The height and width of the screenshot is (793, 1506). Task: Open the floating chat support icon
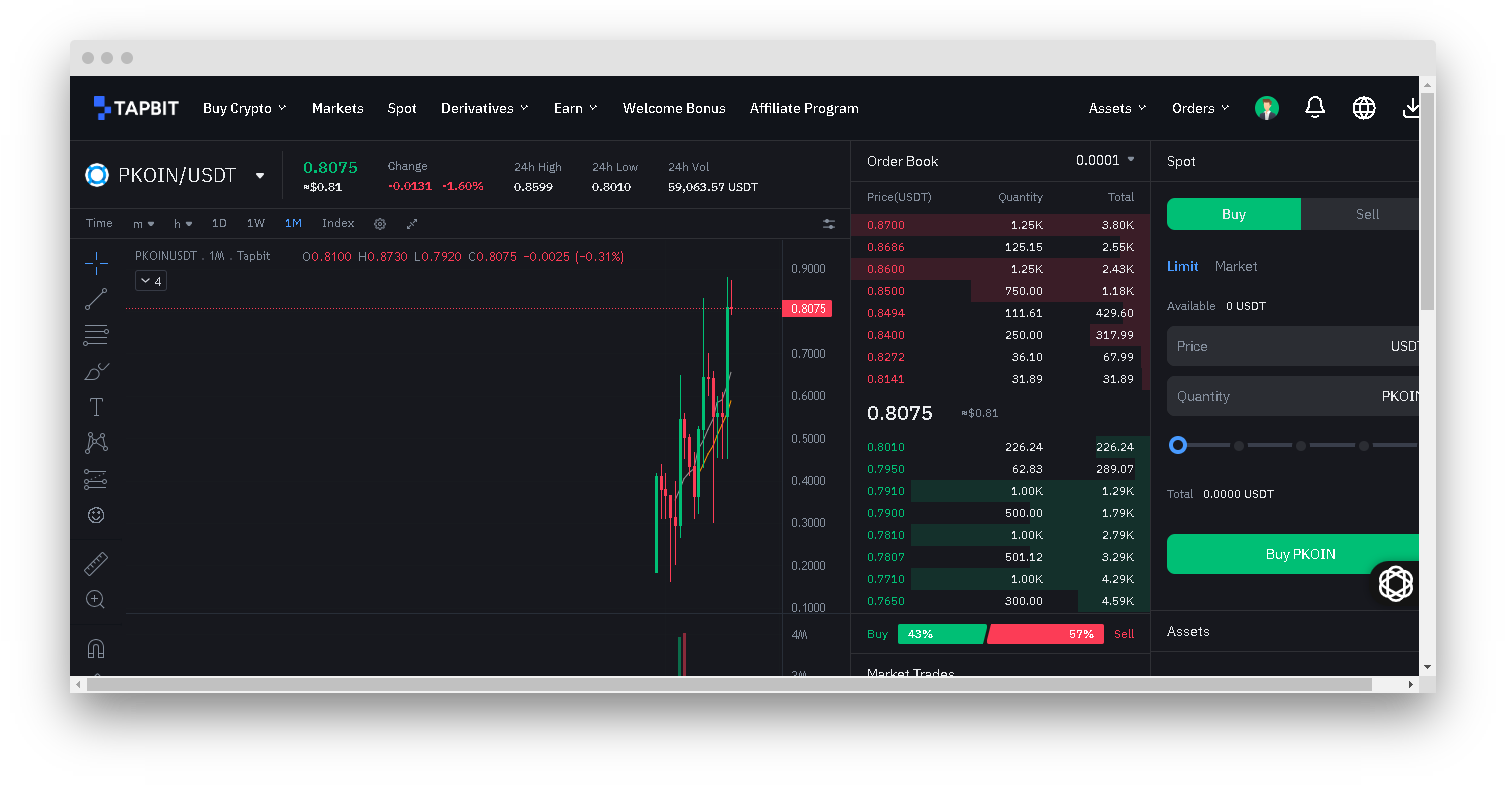[1396, 583]
